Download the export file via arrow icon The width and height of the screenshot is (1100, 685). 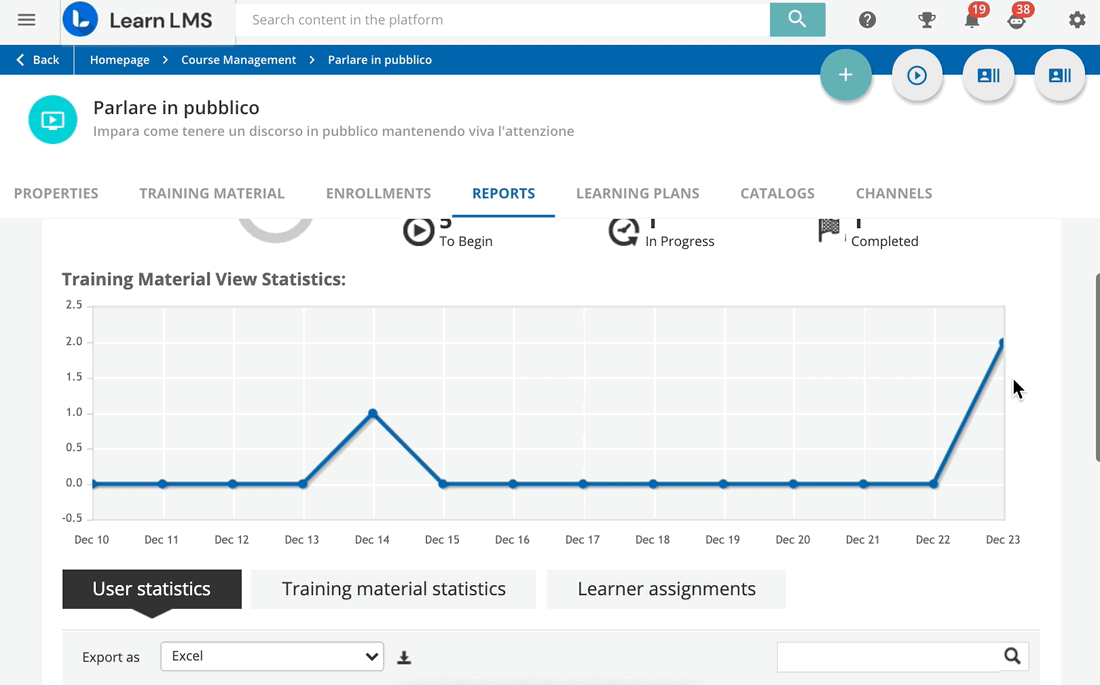click(x=404, y=658)
